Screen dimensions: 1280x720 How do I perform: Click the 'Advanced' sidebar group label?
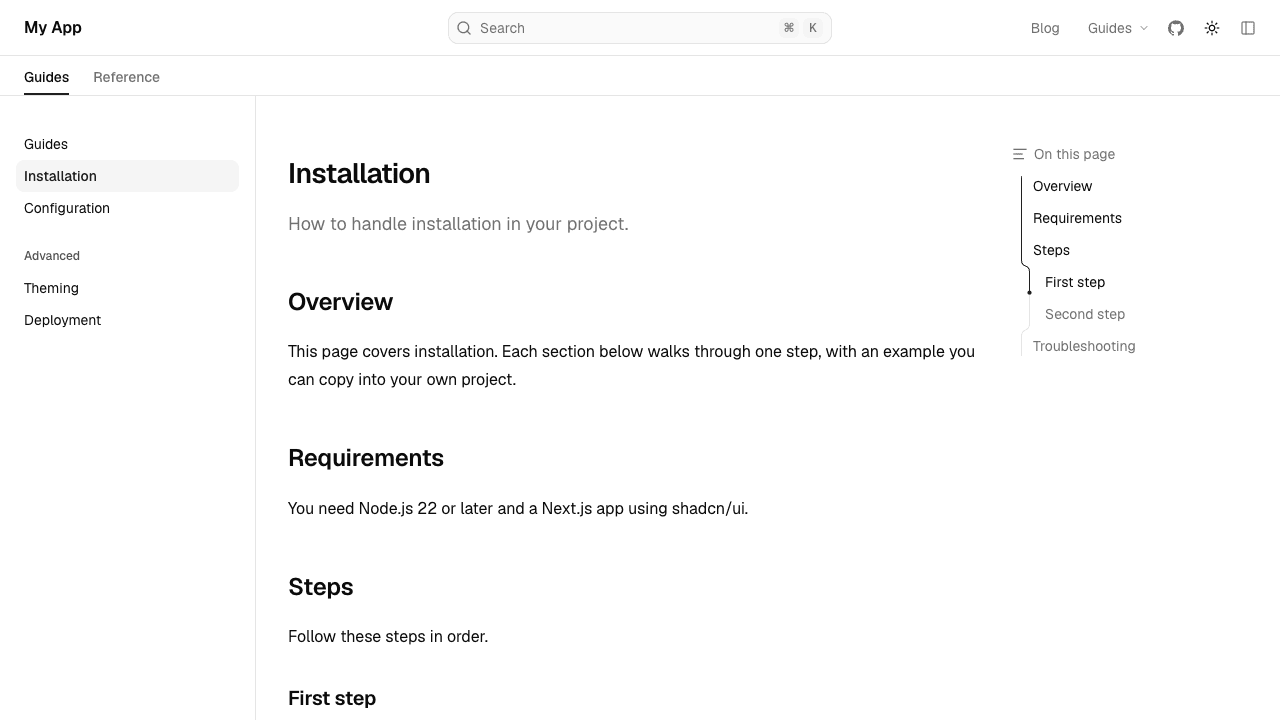[52, 256]
